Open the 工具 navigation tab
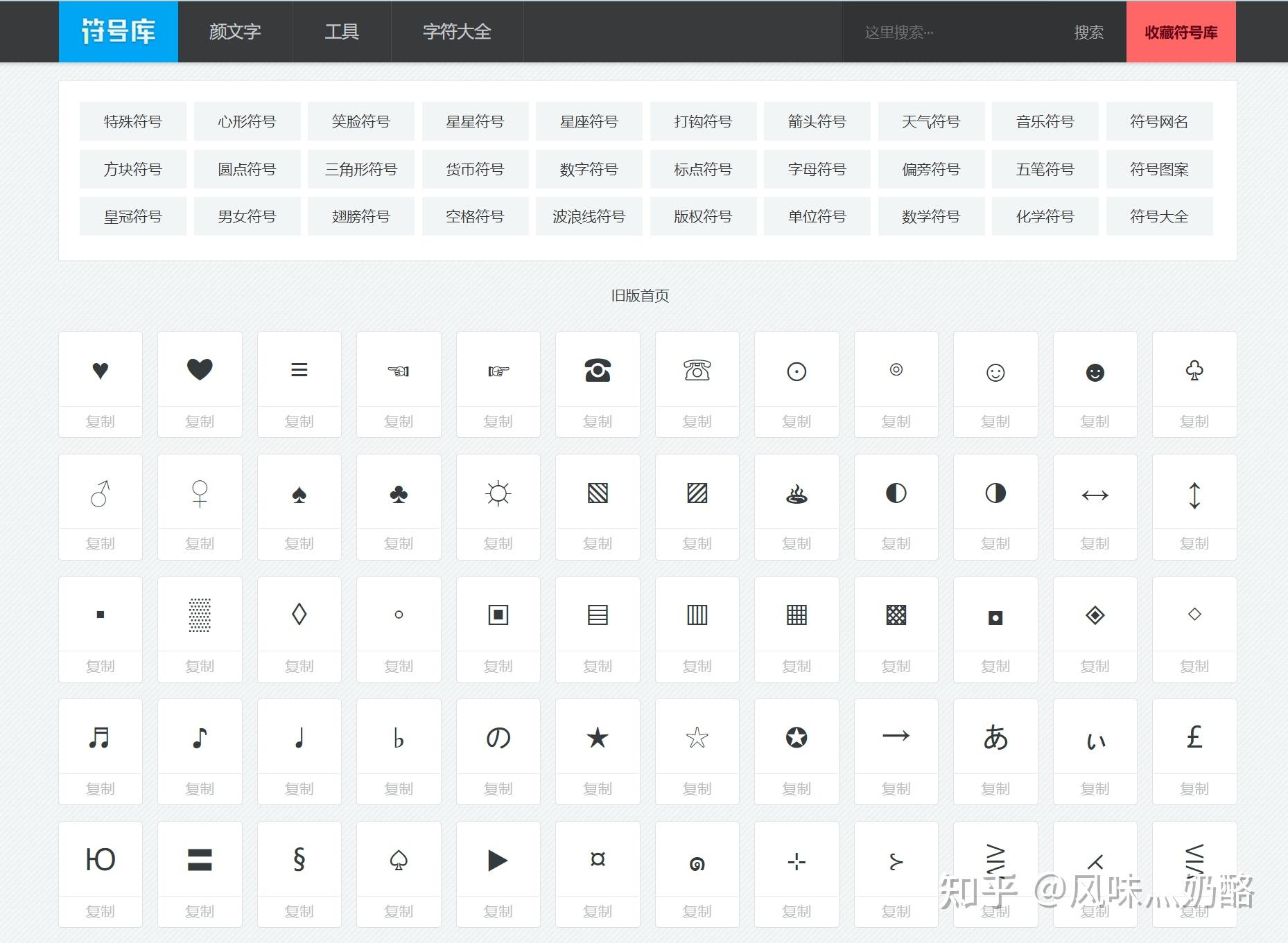 pos(342,32)
